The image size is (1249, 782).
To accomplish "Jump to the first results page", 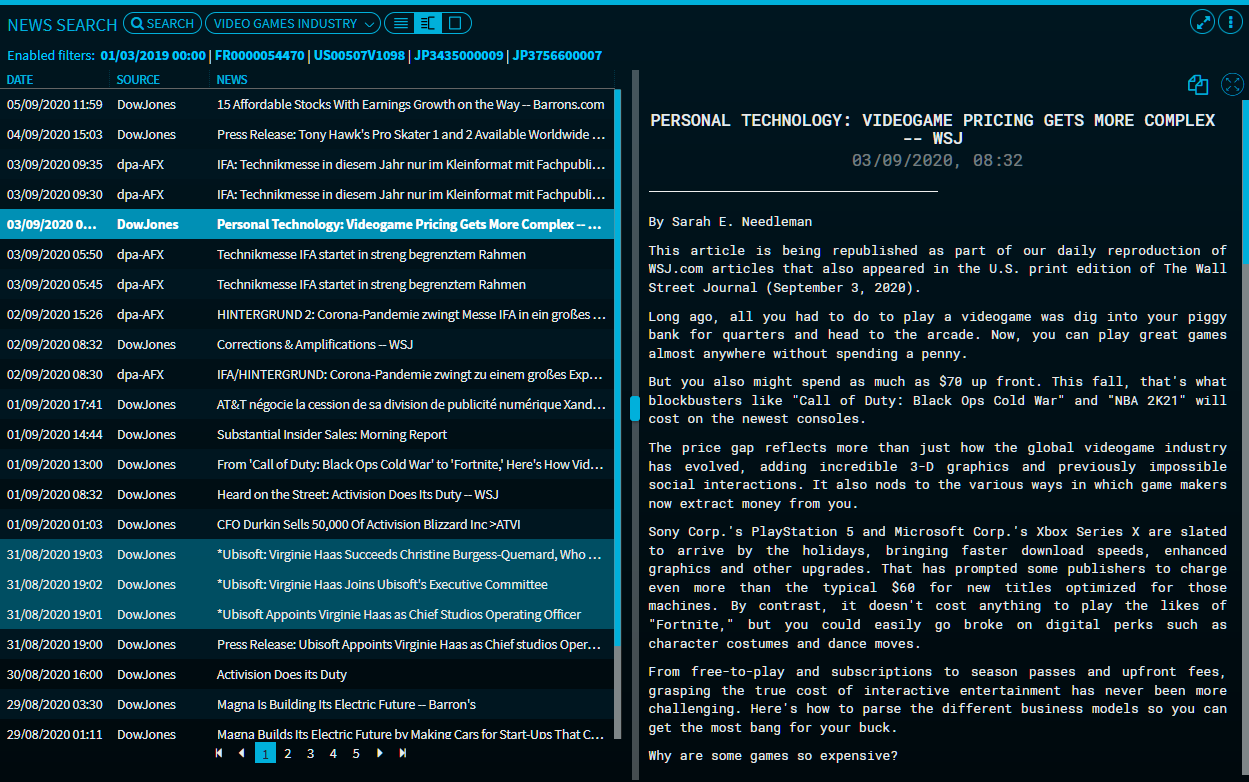I will pyautogui.click(x=219, y=753).
